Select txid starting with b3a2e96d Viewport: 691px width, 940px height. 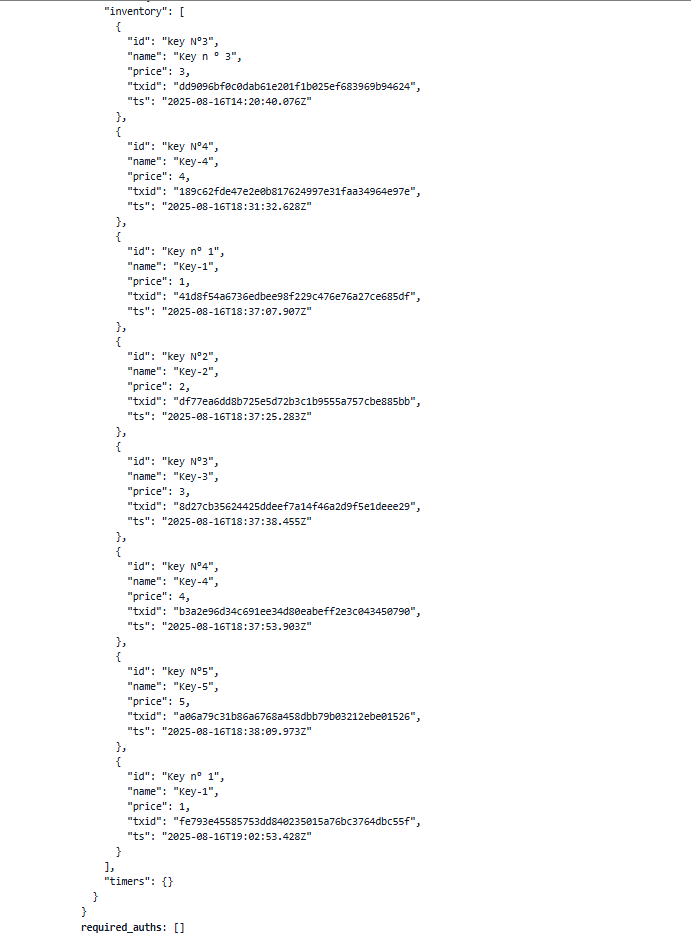[294, 611]
